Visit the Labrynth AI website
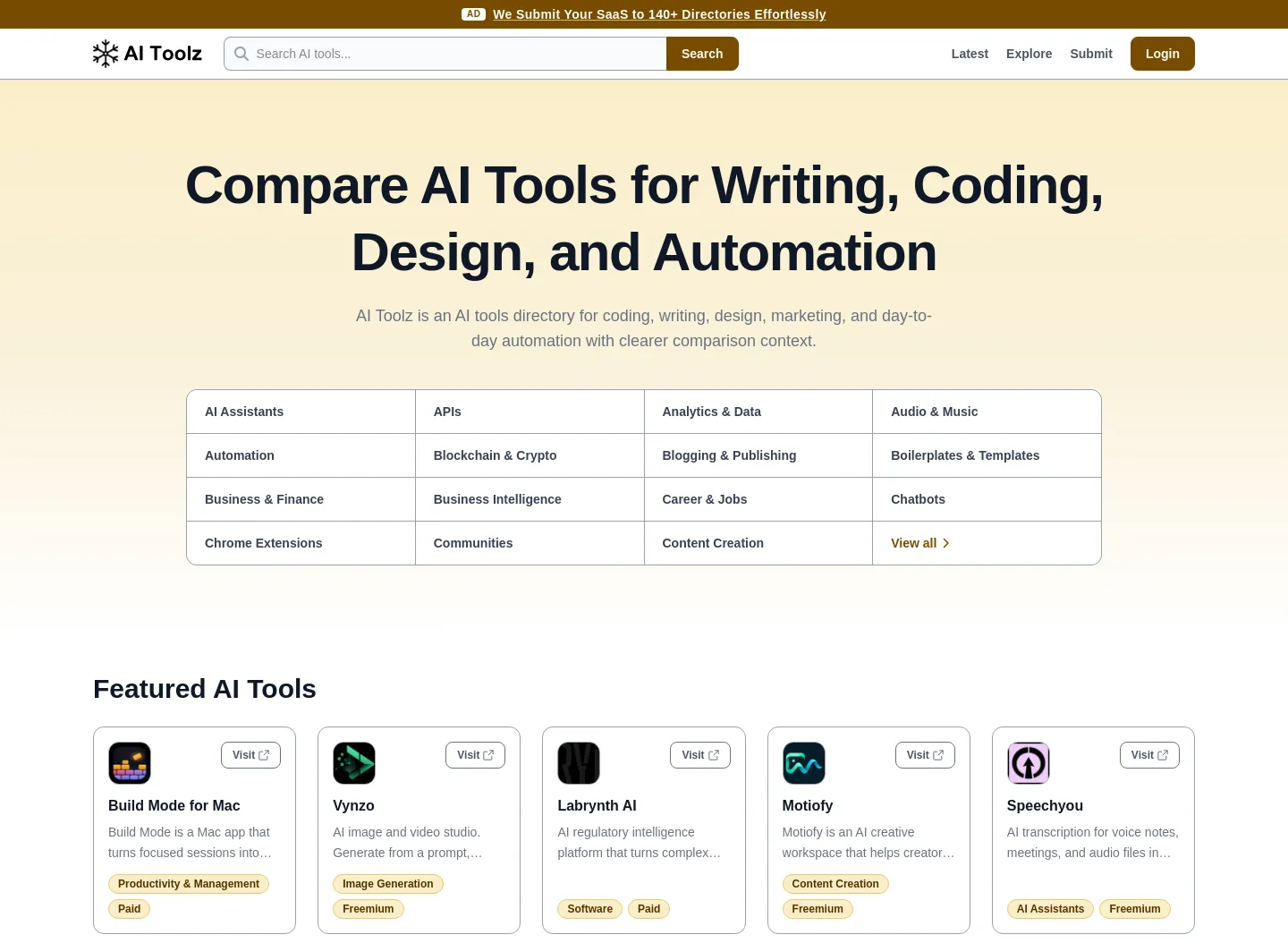This screenshot has height=943, width=1288. click(x=700, y=755)
